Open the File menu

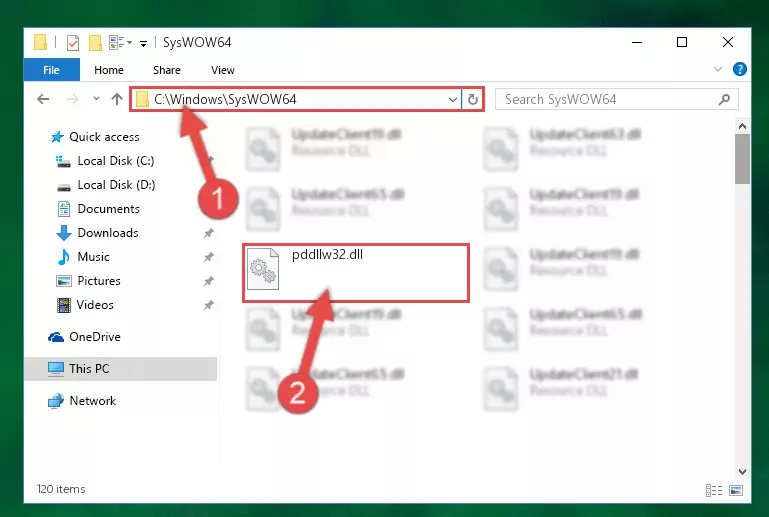tap(51, 70)
